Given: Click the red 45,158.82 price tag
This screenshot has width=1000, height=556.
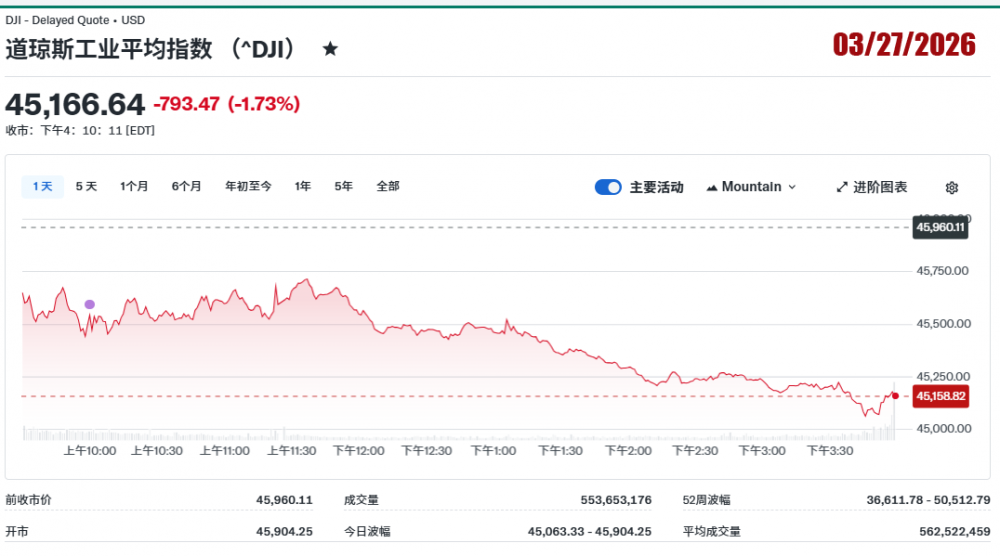Looking at the screenshot, I should click(x=940, y=396).
